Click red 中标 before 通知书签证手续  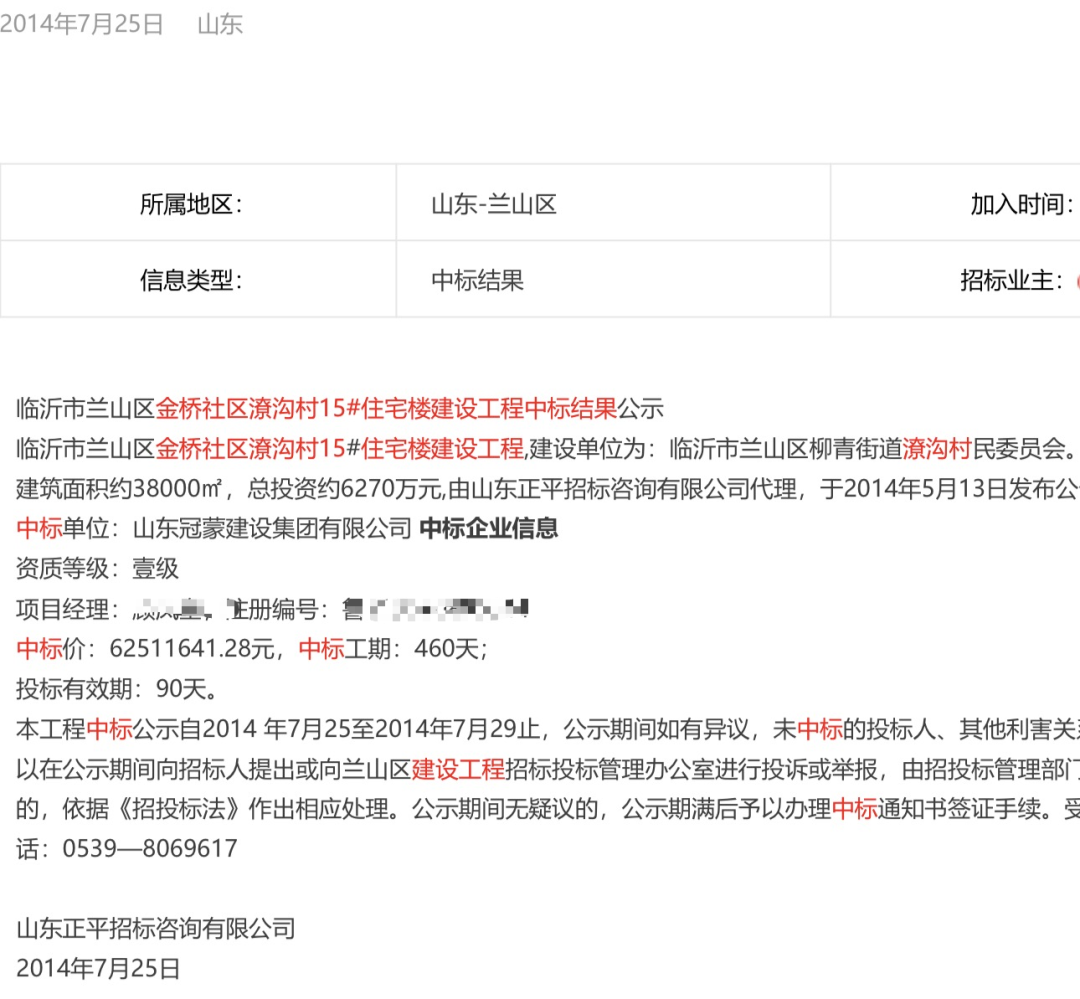[x=855, y=809]
